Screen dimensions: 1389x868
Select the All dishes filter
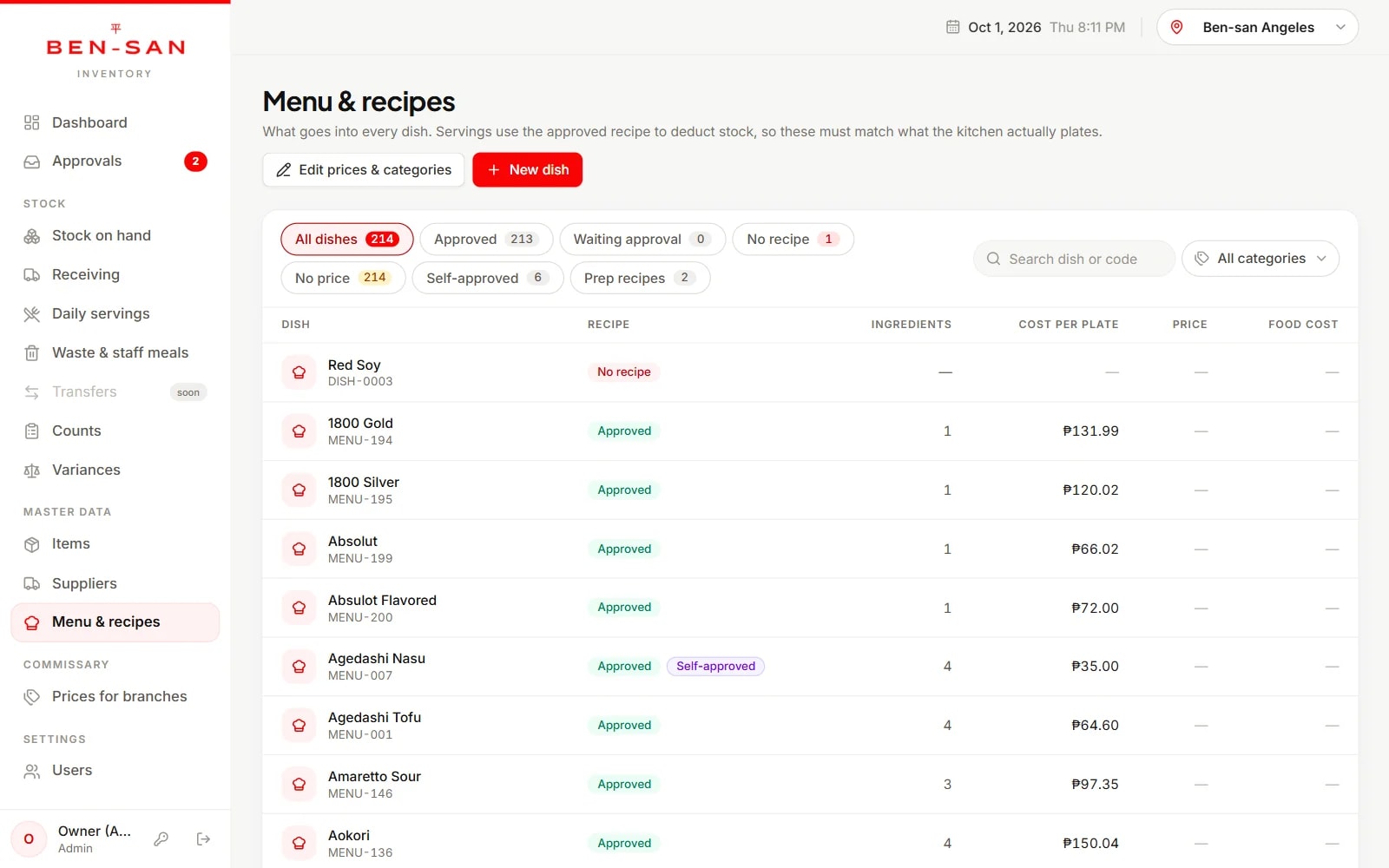[346, 240]
